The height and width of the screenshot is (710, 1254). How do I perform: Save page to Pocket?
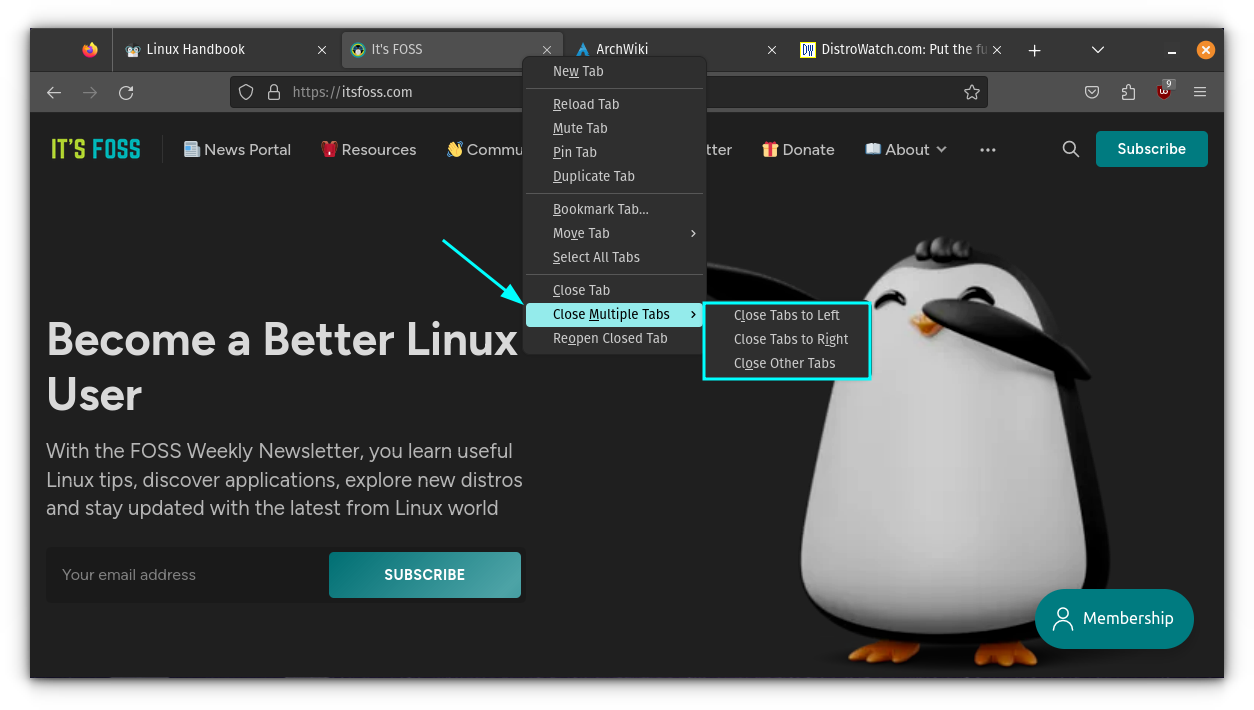tap(1091, 91)
